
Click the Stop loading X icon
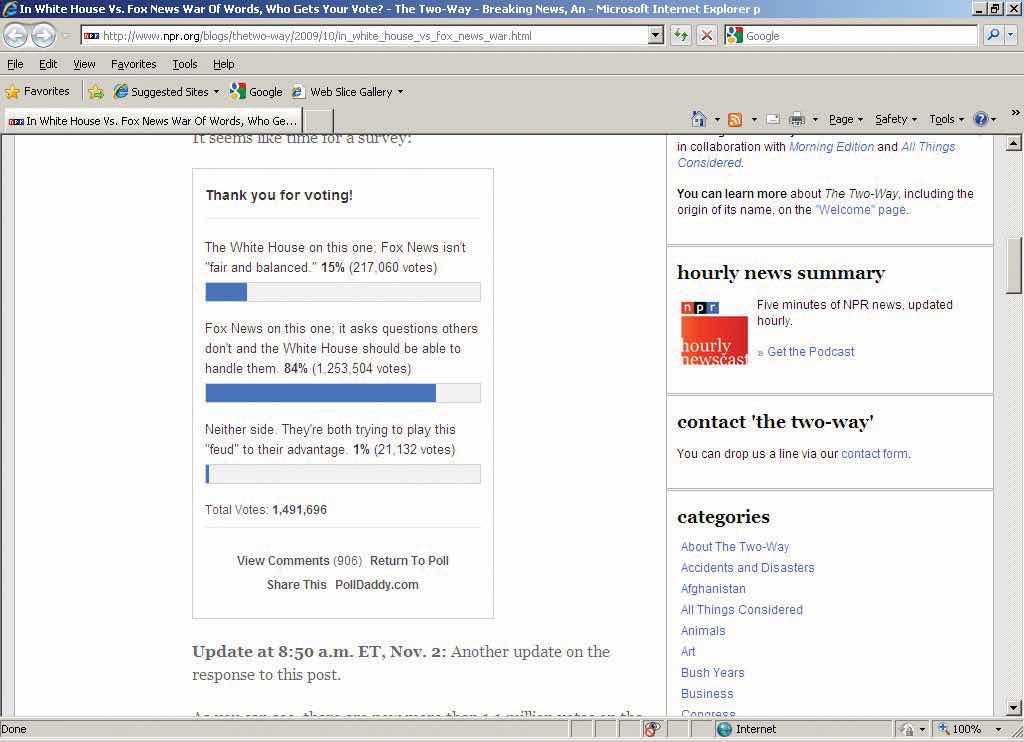[x=706, y=35]
